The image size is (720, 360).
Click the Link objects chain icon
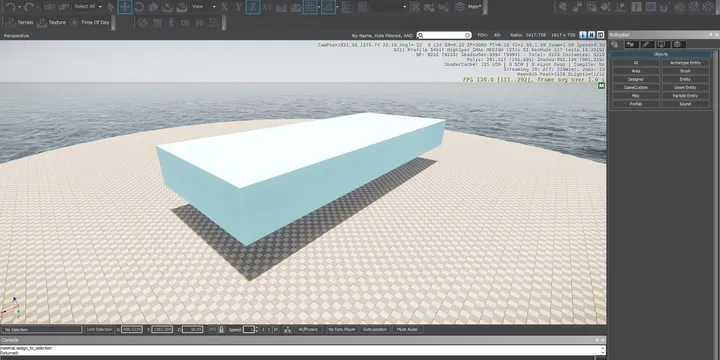[x=50, y=7]
